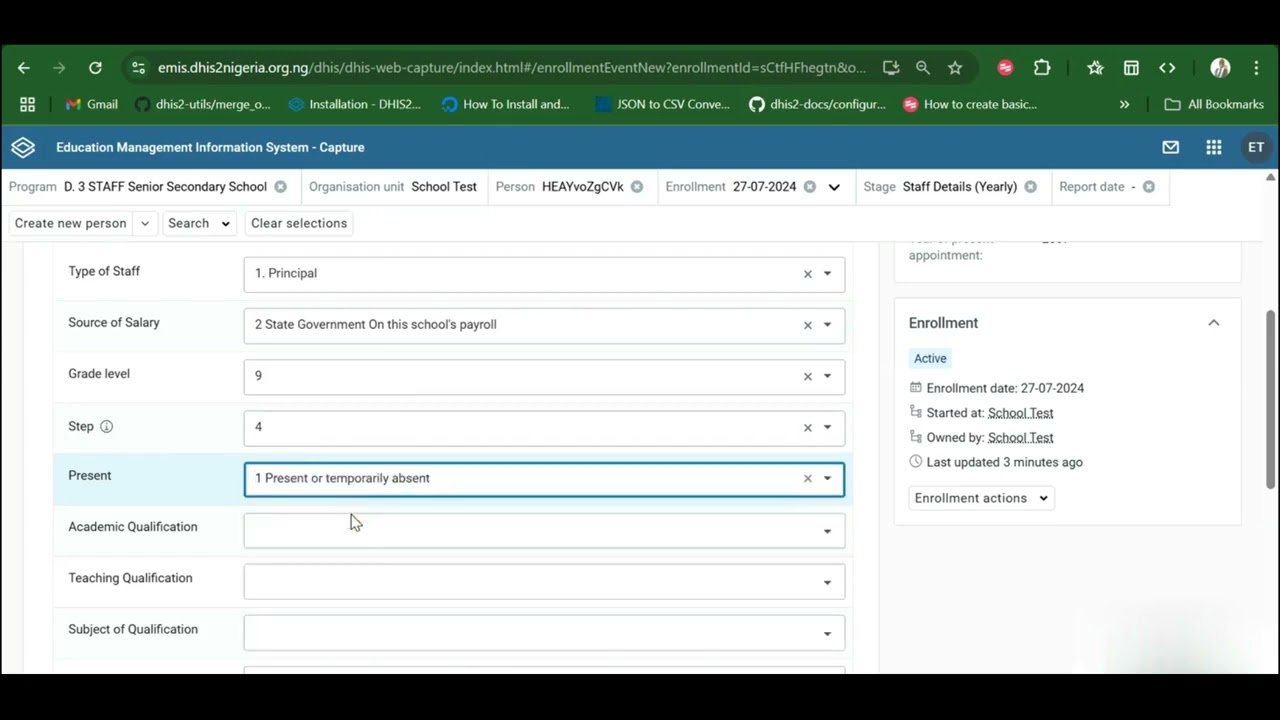Image resolution: width=1280 pixels, height=720 pixels.
Task: Open the zoom magnifier icon in address bar
Action: (x=923, y=68)
